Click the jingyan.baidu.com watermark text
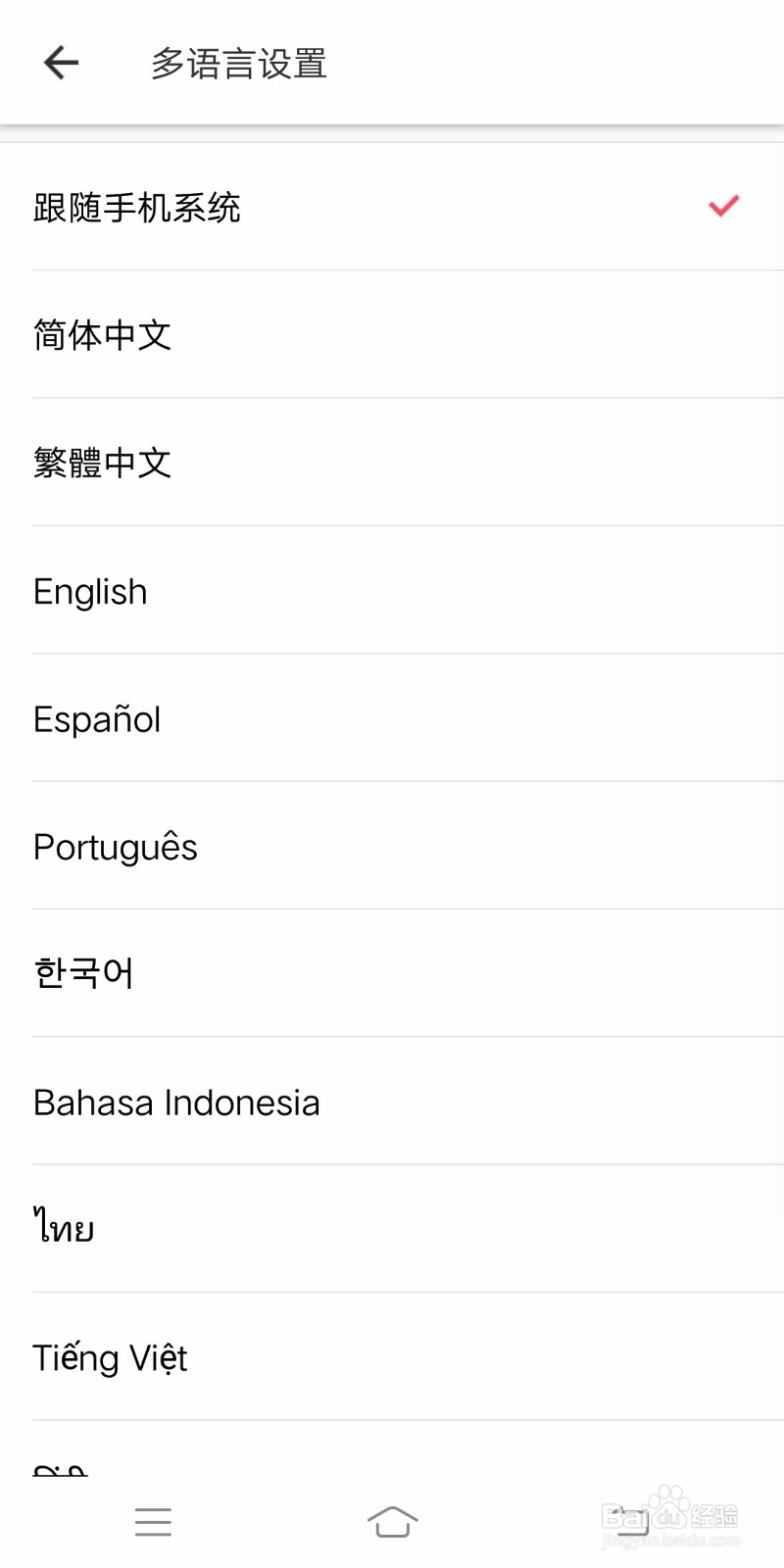784x1568 pixels. (670, 1542)
